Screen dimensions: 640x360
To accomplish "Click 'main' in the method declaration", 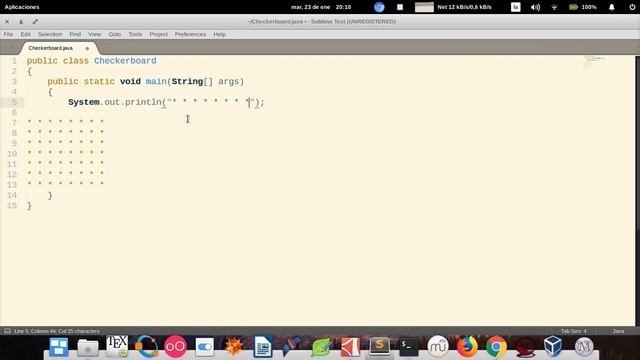I will point(156,82).
